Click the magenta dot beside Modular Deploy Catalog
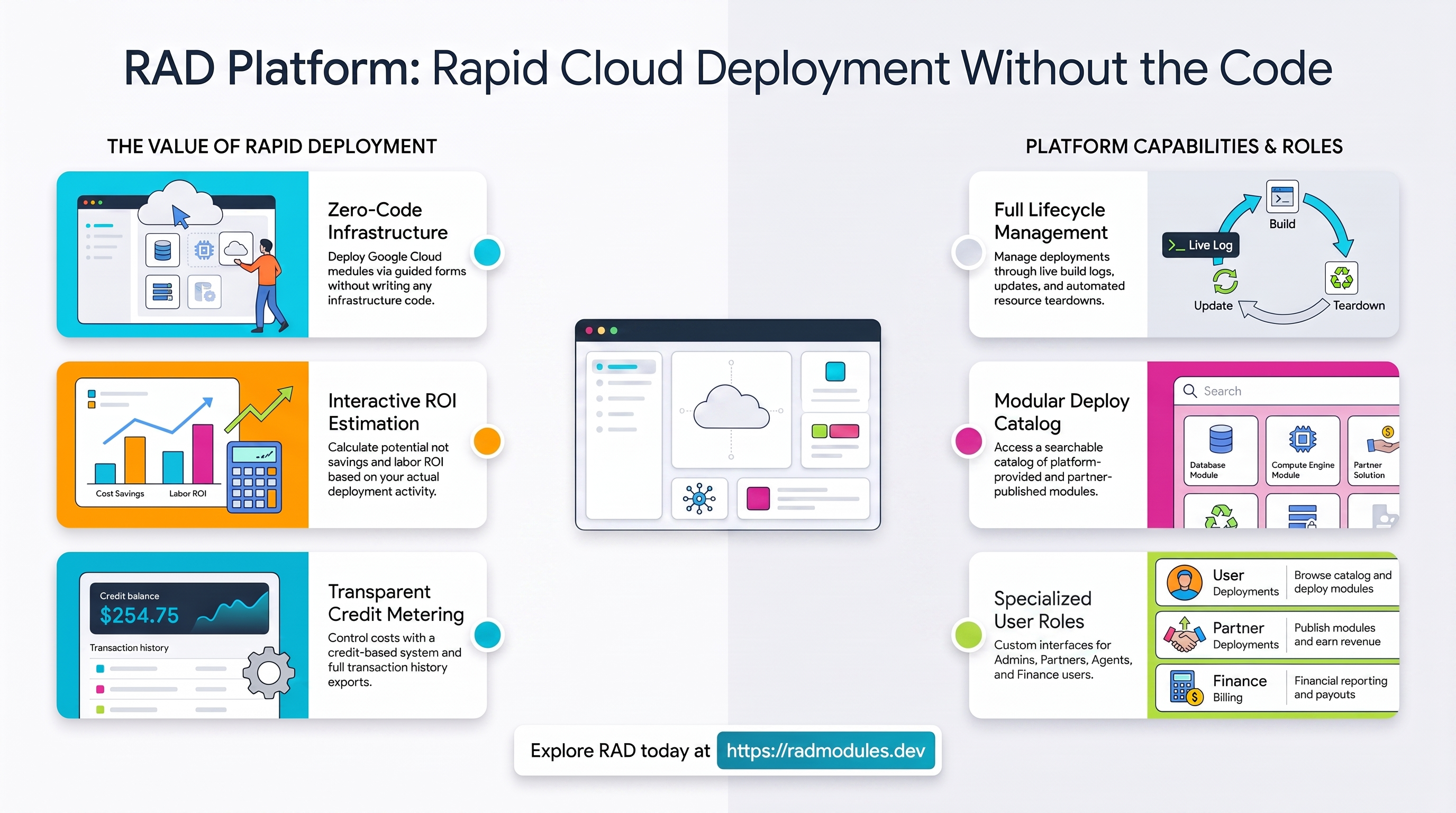 [969, 441]
